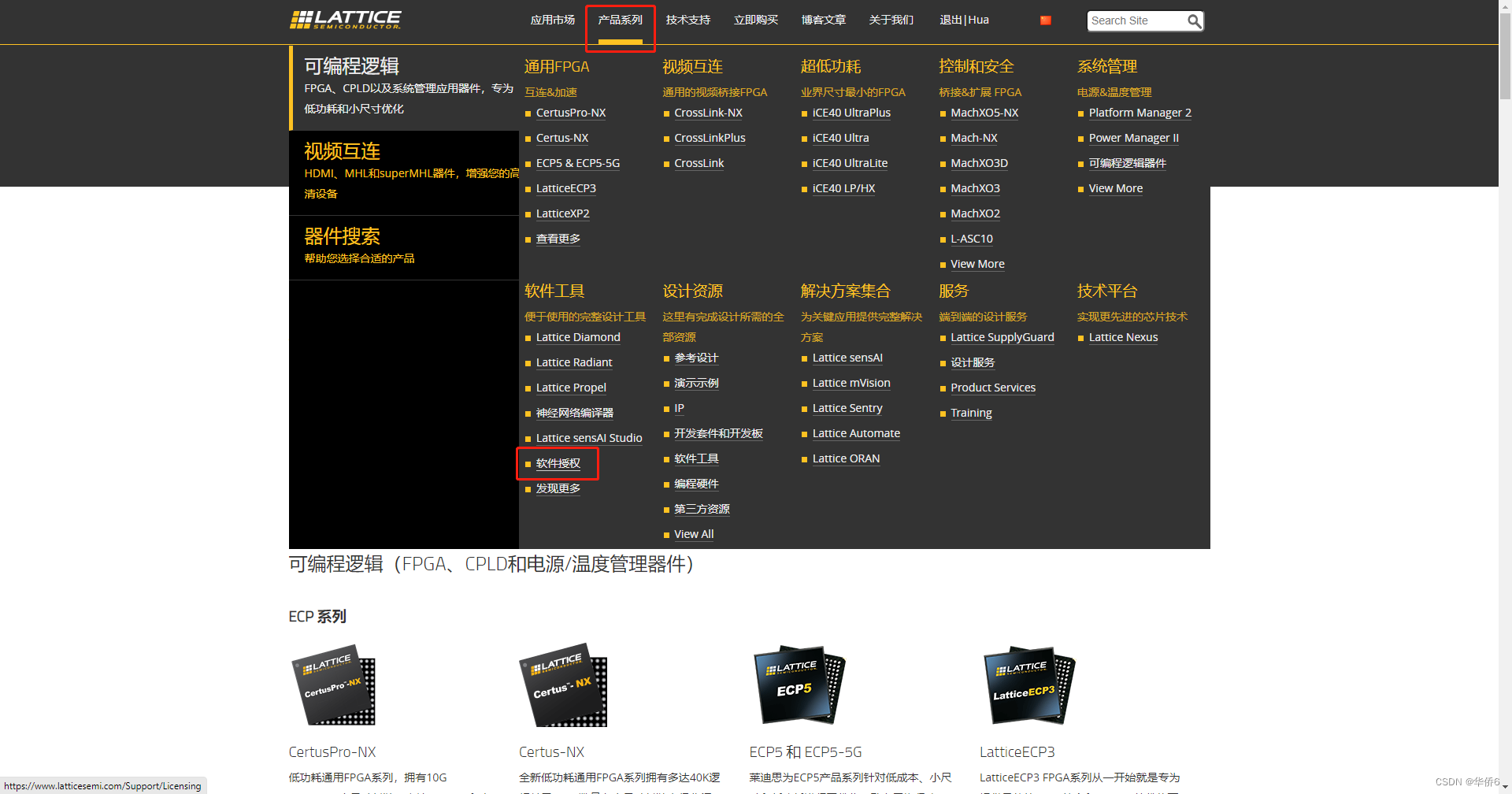Click View More under 控制和安全
The image size is (1512, 794).
[977, 265]
